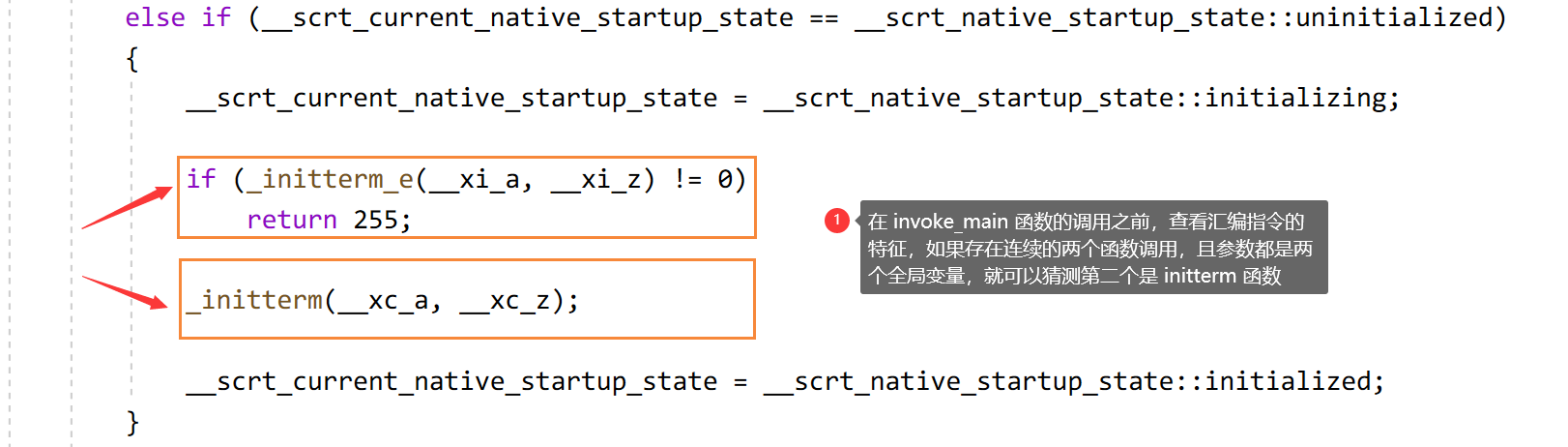The height and width of the screenshot is (447, 1568).
Task: Click "uninitialized" in the else-if condition
Action: (1393, 17)
